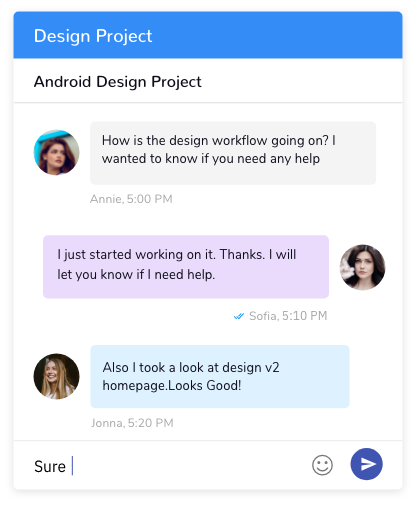Image resolution: width=416 pixels, height=505 pixels.
Task: Select Annie's message about design workflow
Action: click(x=233, y=153)
